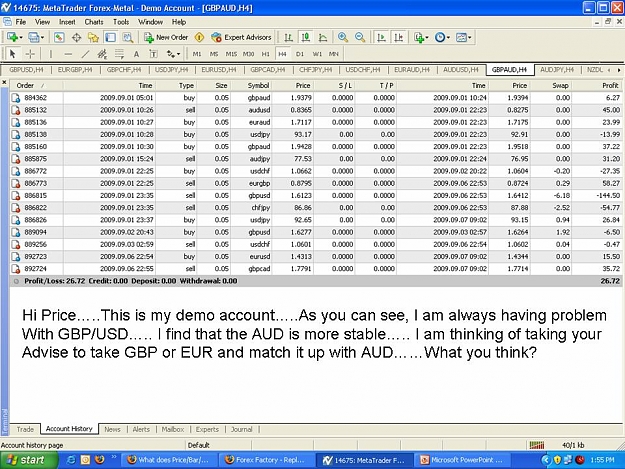625x469 pixels.
Task: Click connection status bars indicator
Action: click(x=537, y=445)
